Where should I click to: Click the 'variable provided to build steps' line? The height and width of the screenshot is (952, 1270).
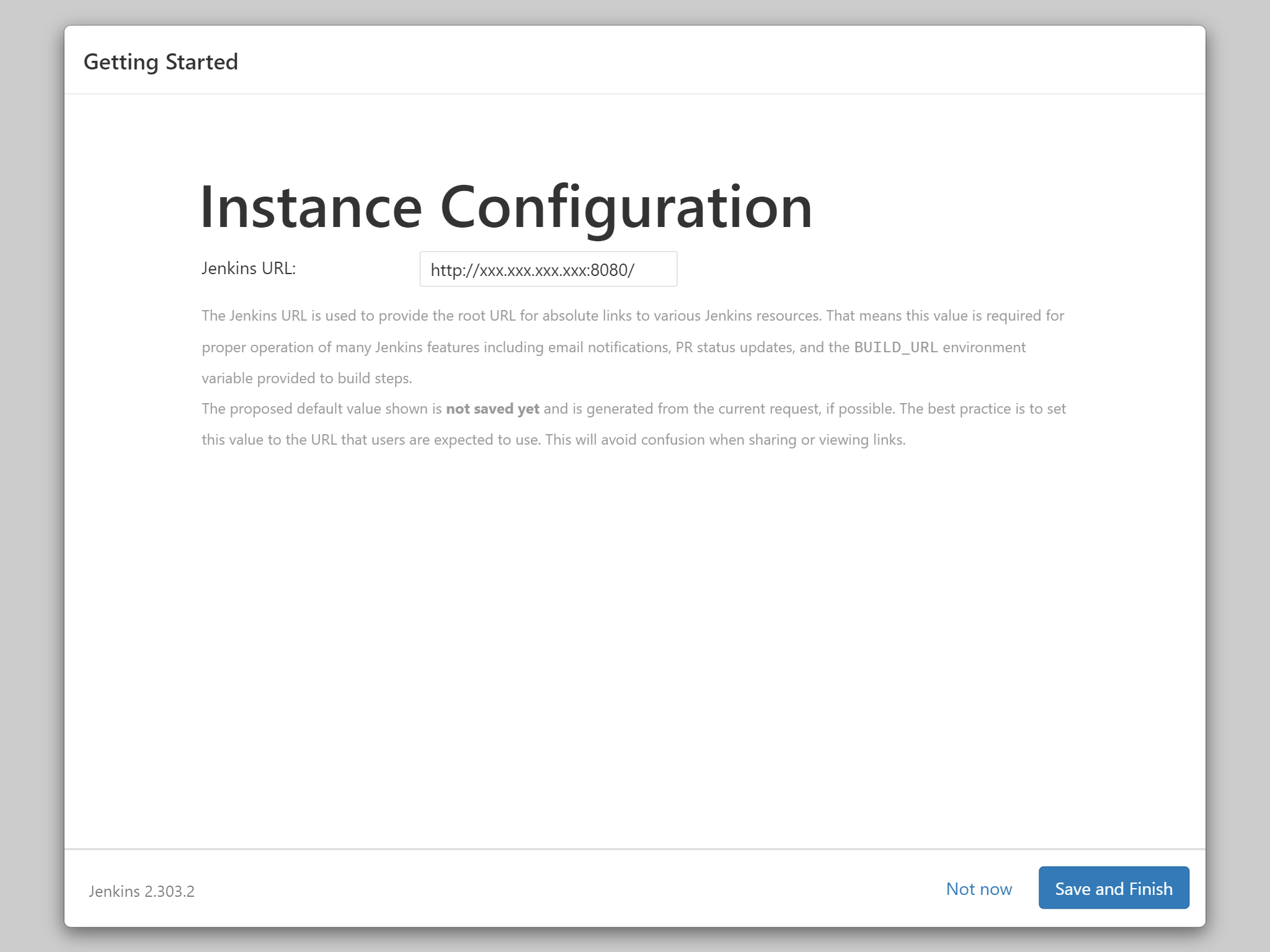pos(306,378)
